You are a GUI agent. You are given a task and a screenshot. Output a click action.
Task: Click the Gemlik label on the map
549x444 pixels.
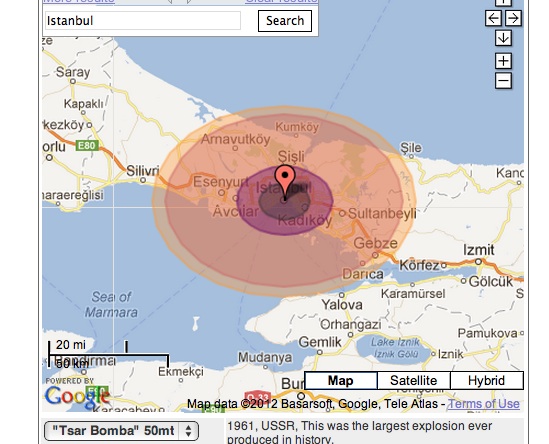coord(320,342)
